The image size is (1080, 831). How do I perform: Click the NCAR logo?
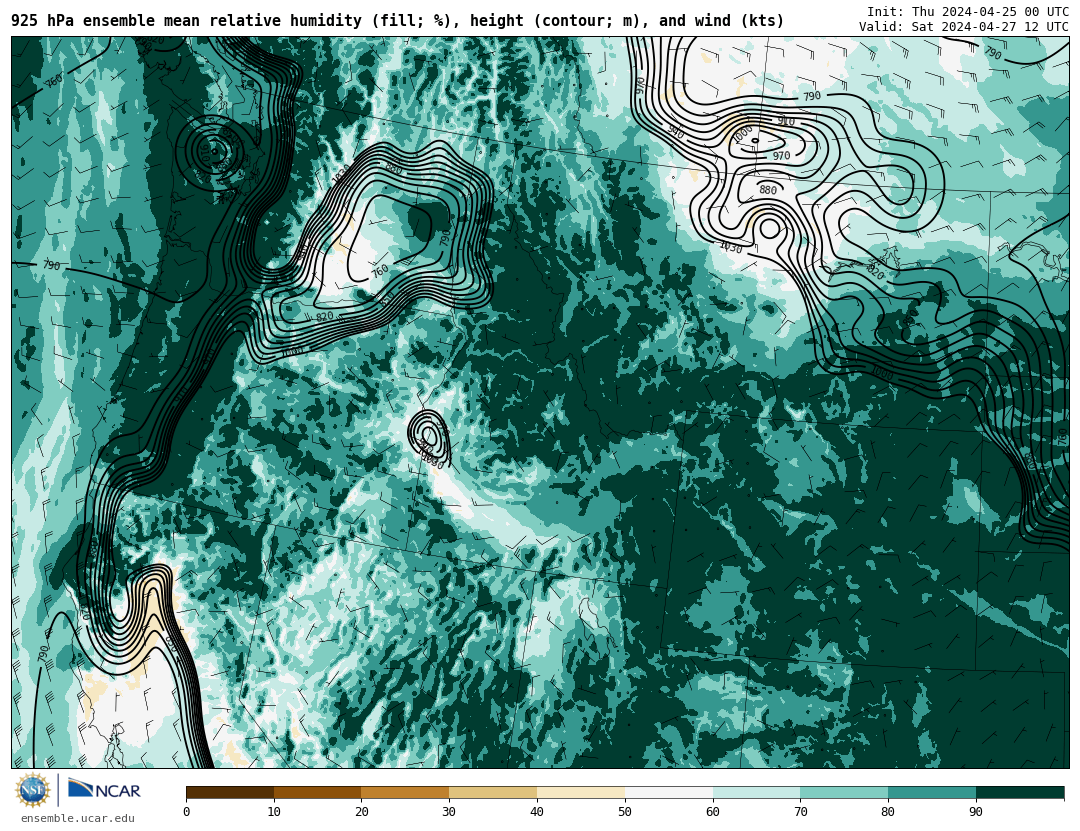104,789
